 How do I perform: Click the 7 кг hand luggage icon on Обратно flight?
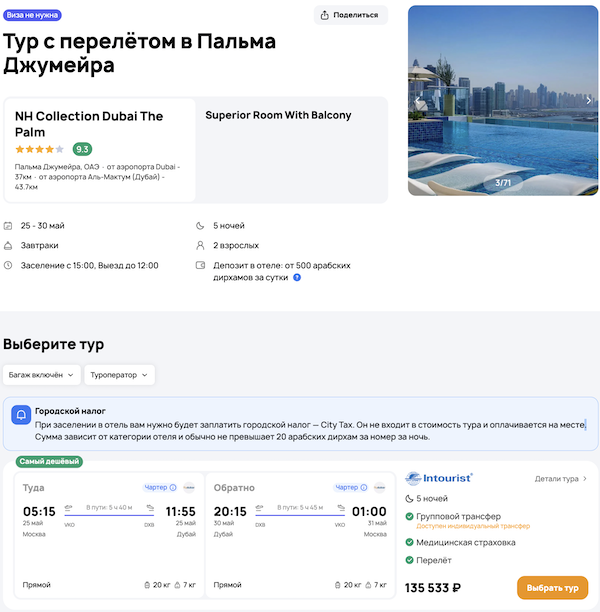tap(372, 584)
